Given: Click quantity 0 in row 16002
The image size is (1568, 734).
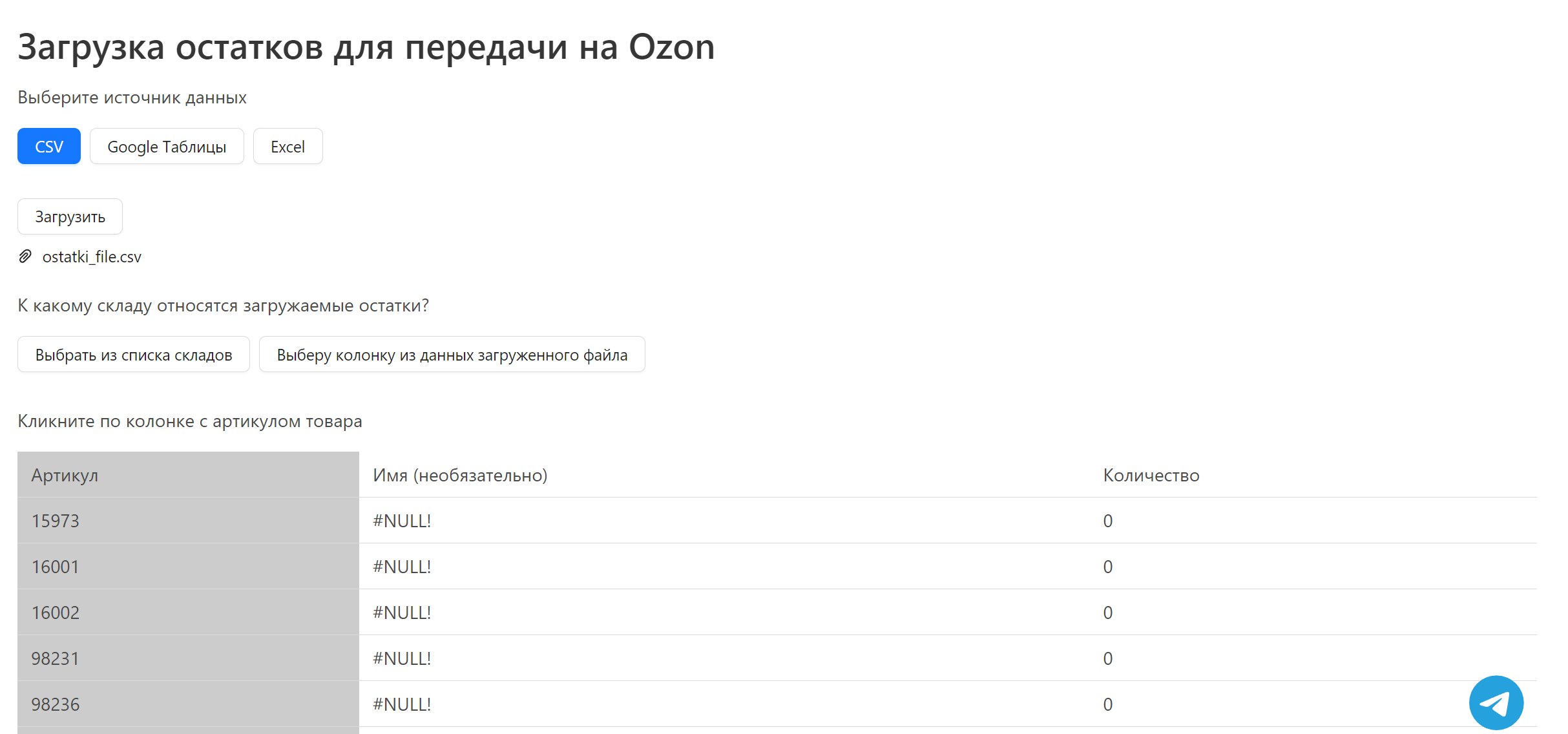Looking at the screenshot, I should (1107, 613).
